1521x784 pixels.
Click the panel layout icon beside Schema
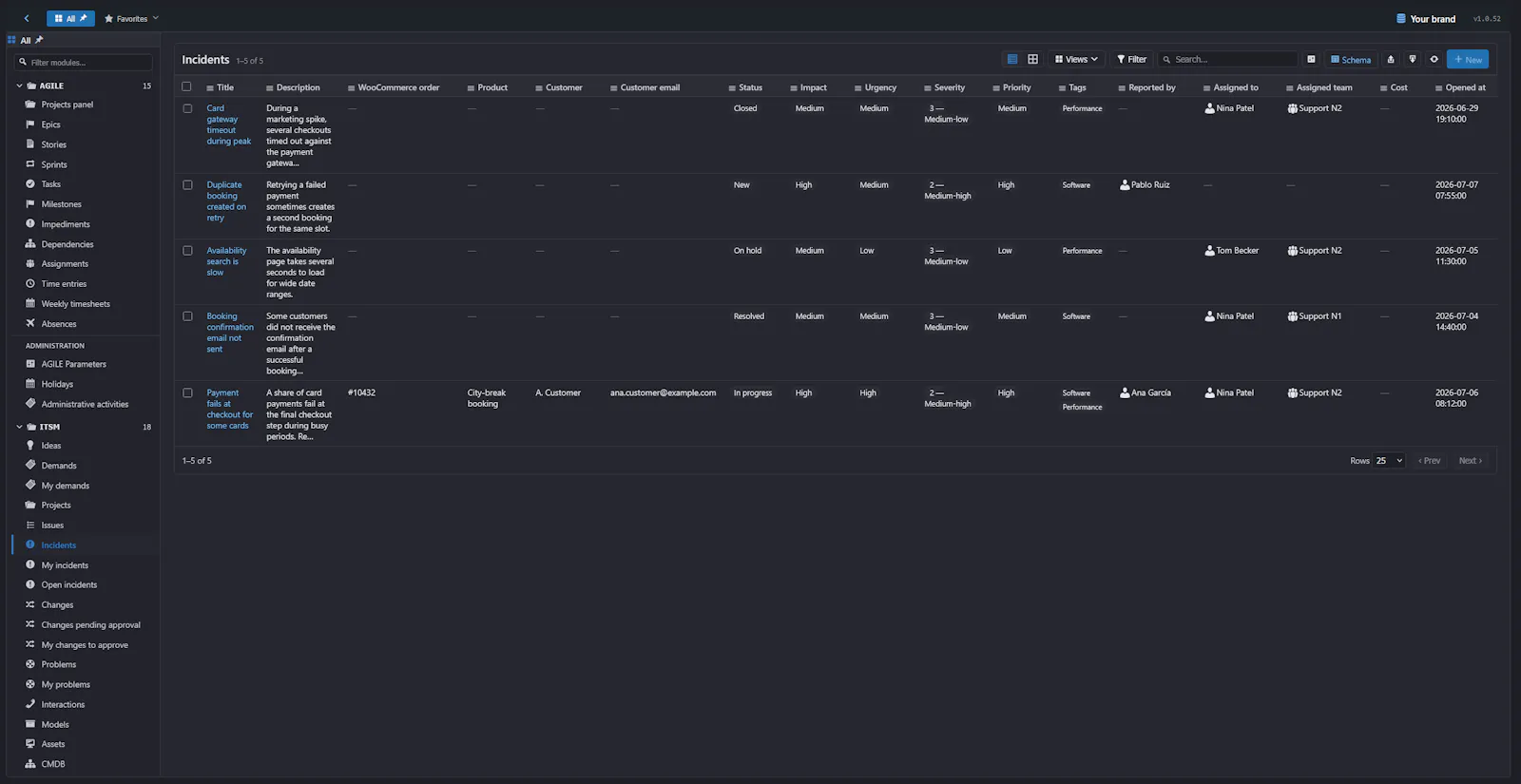click(x=1311, y=59)
